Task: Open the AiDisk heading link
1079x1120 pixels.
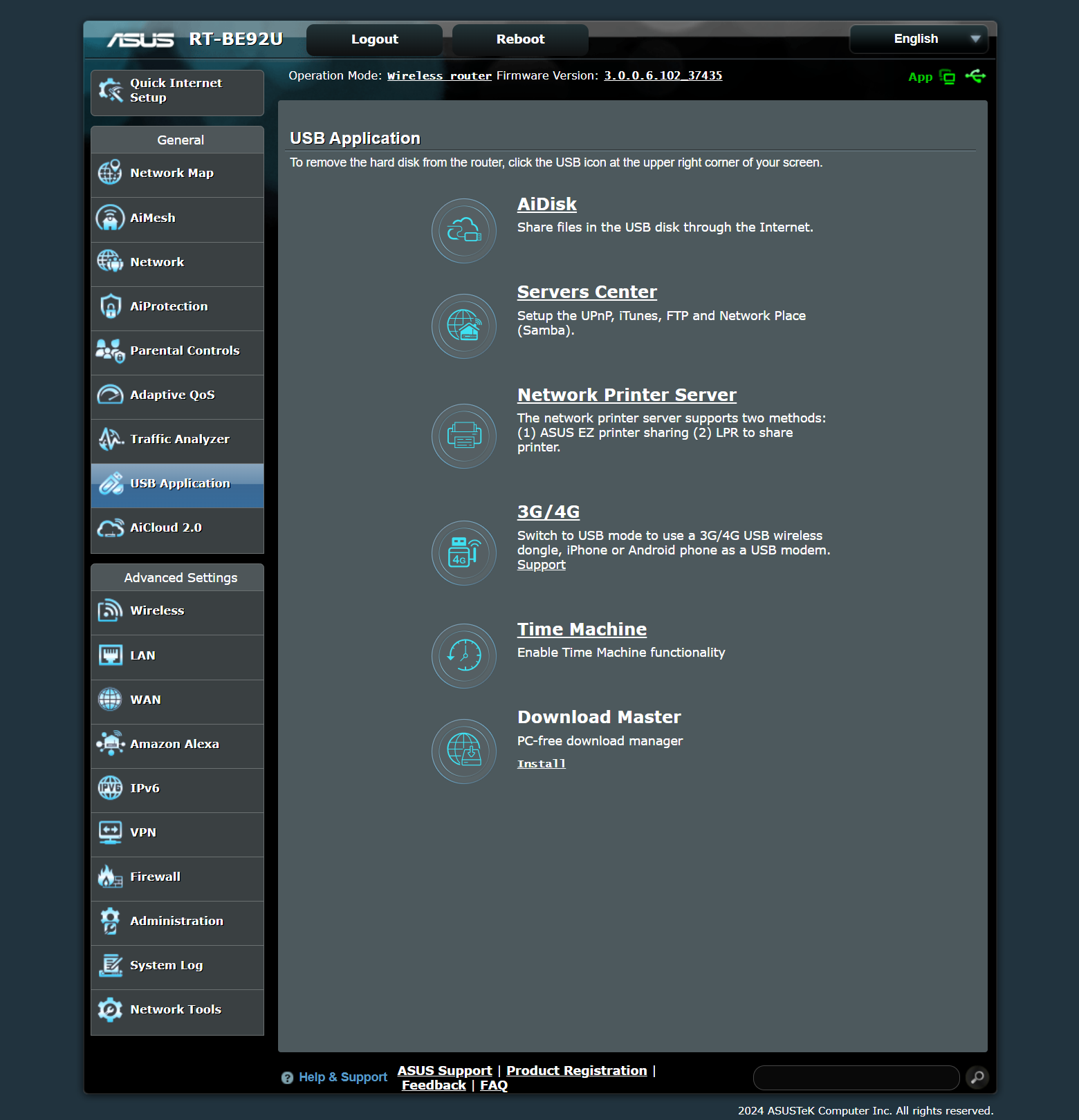Action: (x=546, y=205)
